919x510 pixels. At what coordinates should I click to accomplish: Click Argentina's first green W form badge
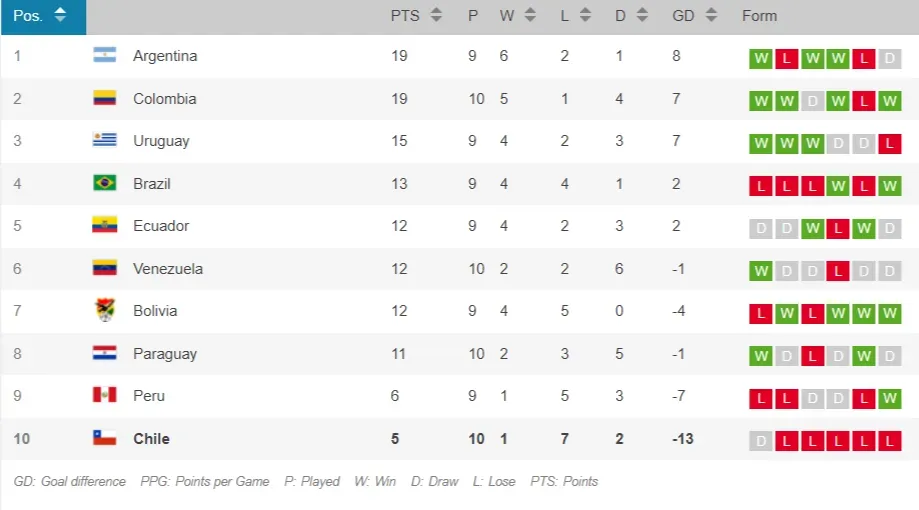(761, 59)
